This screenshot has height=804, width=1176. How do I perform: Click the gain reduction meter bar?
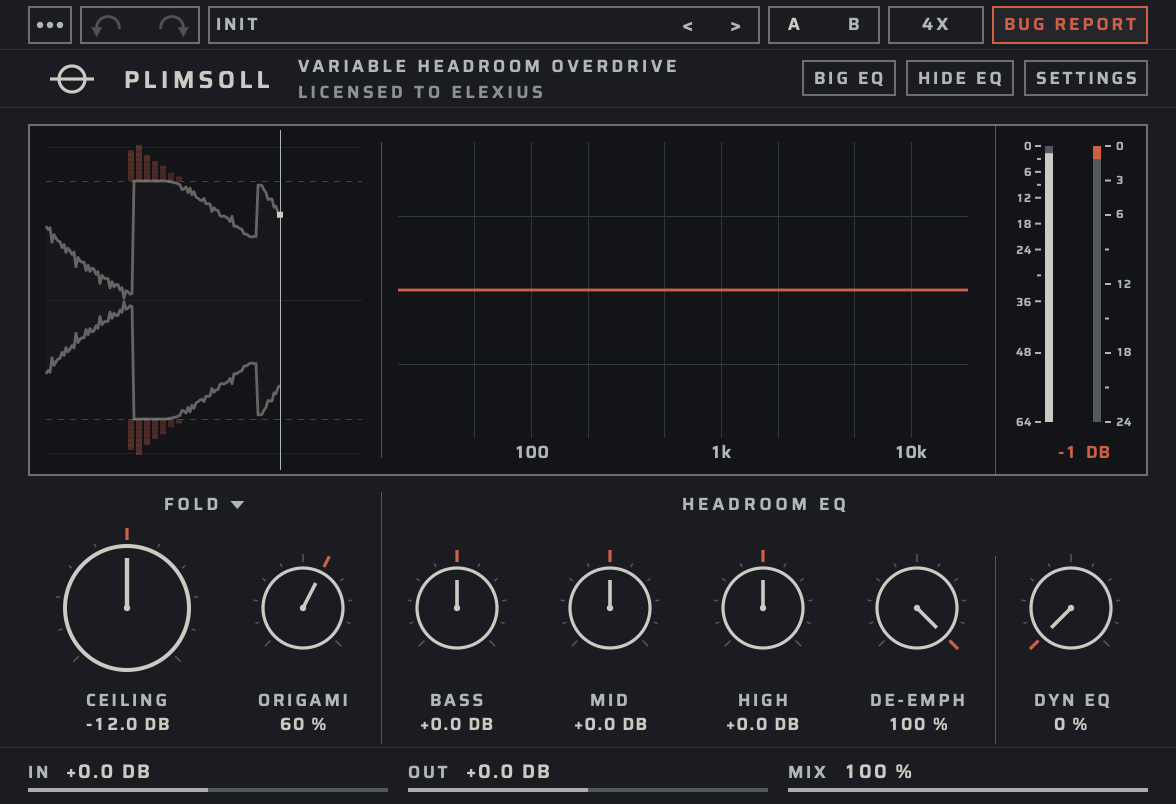tap(1096, 284)
